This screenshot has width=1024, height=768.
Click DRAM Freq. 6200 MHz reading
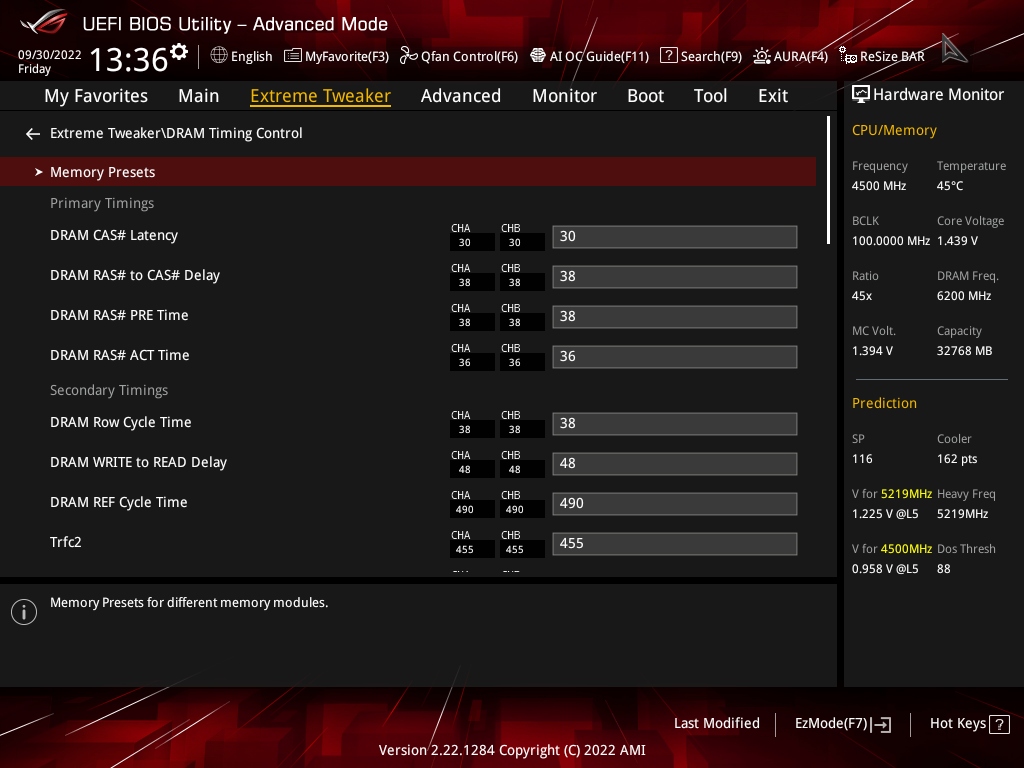click(x=964, y=296)
